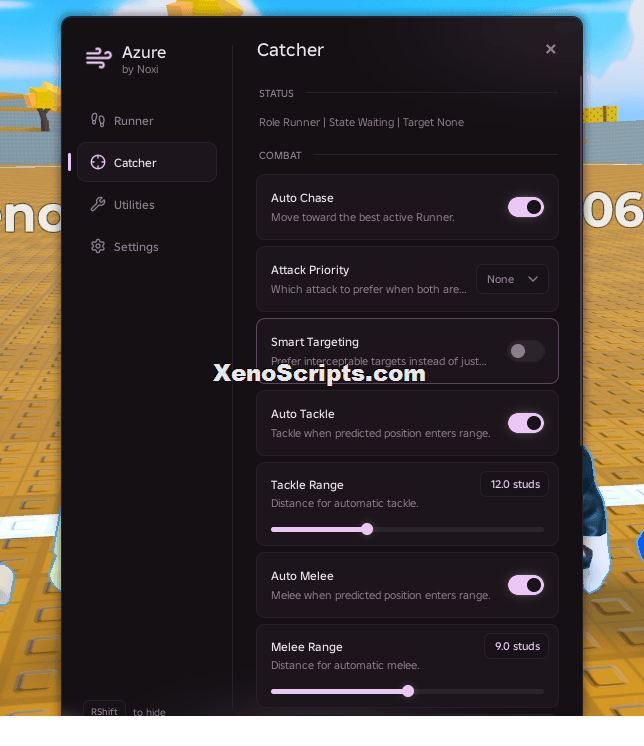The width and height of the screenshot is (644, 746).
Task: Open the Runner tab
Action: (147, 120)
